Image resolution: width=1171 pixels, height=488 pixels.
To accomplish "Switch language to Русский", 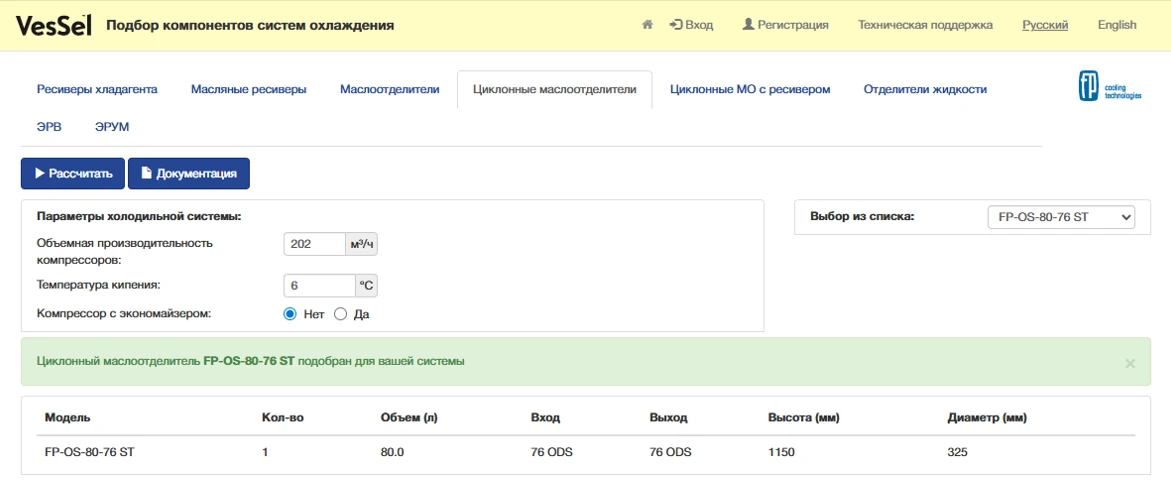I will point(1045,25).
